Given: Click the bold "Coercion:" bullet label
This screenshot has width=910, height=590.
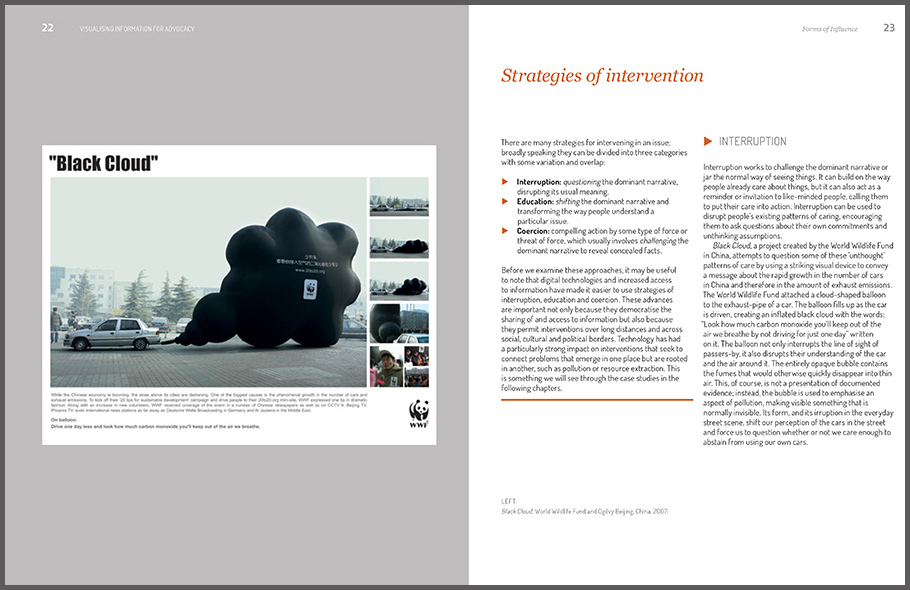Looking at the screenshot, I should pos(533,231).
